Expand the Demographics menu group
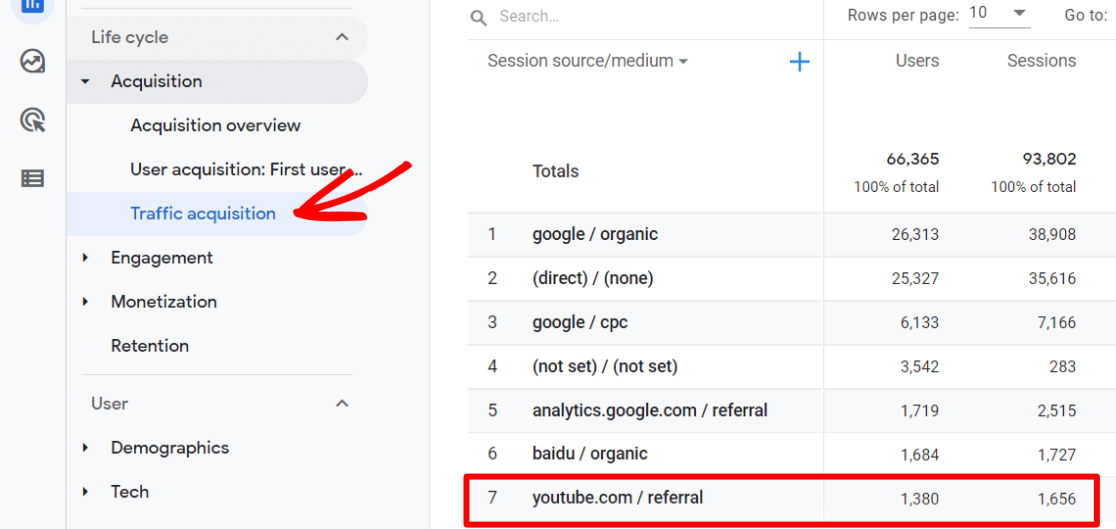Viewport: 1116px width, 529px height. [x=85, y=448]
